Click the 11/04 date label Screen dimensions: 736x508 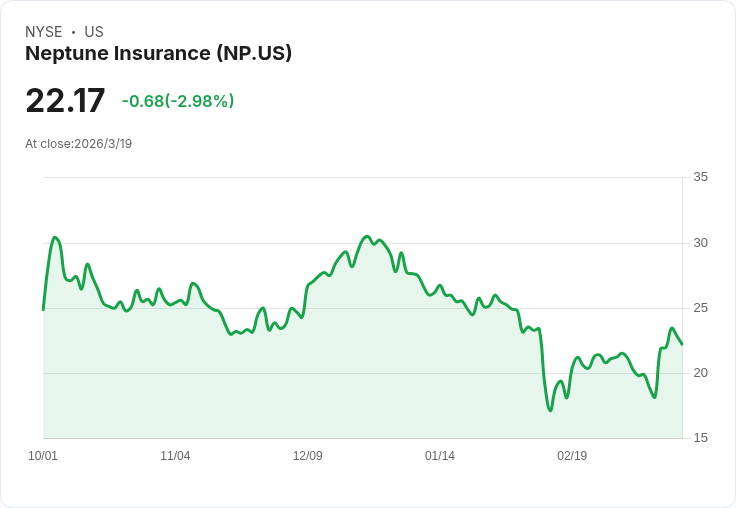coord(175,456)
